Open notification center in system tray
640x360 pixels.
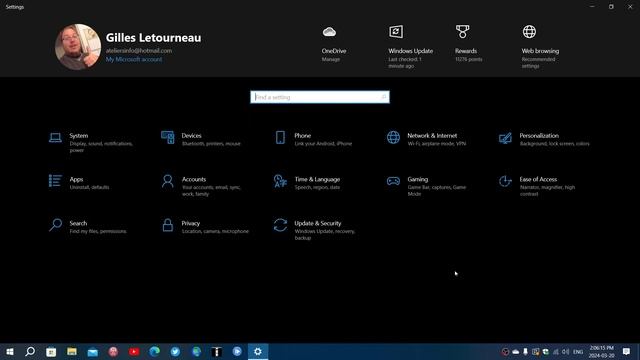(x=627, y=351)
